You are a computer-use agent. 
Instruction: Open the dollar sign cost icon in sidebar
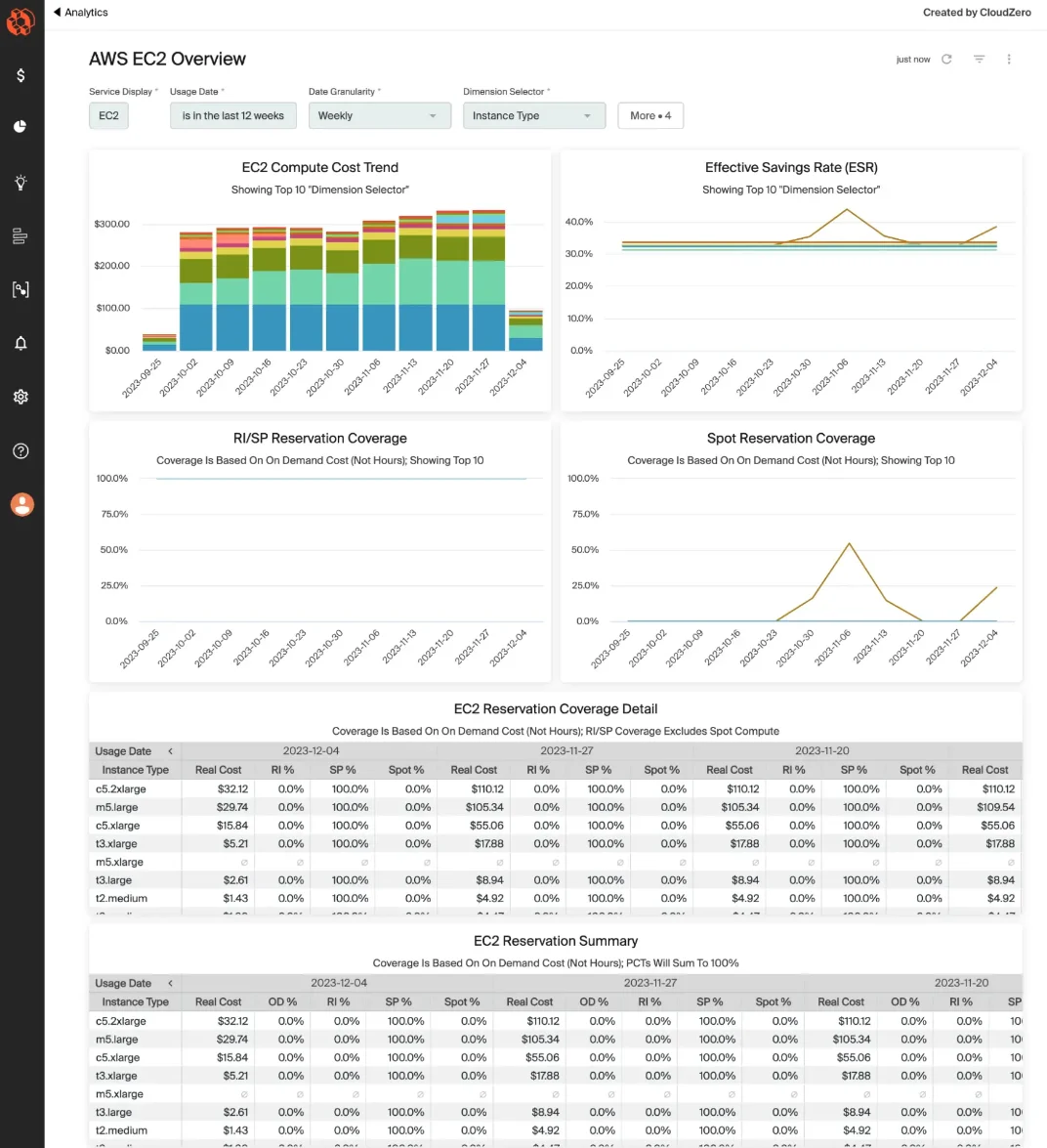tap(21, 75)
